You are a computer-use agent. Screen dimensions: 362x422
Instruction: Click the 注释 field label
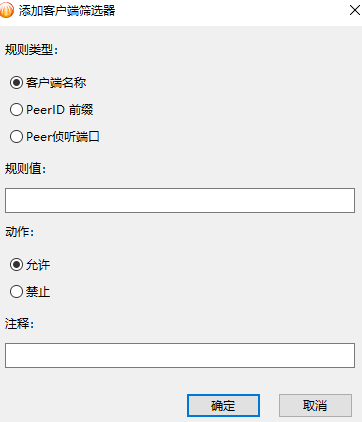click(x=19, y=324)
